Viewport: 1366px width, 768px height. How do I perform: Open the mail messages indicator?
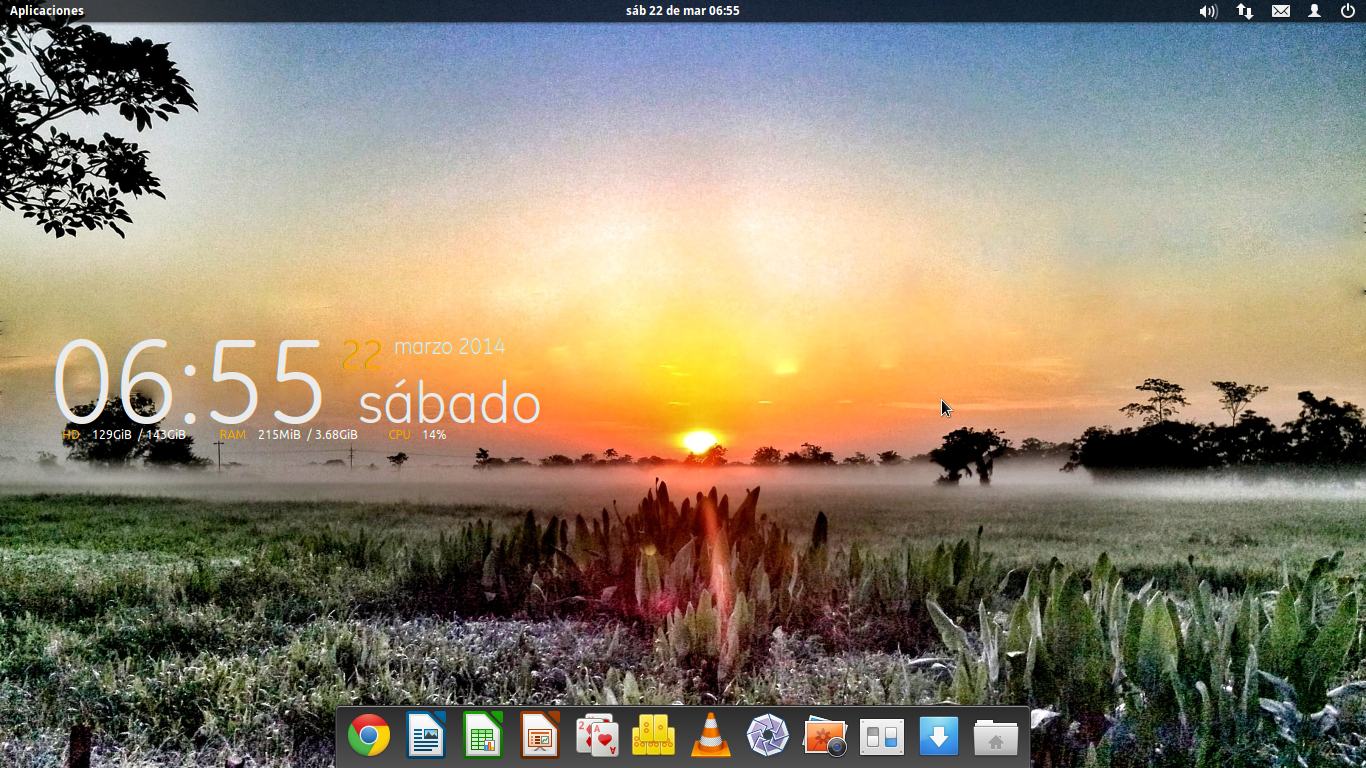pos(1281,11)
